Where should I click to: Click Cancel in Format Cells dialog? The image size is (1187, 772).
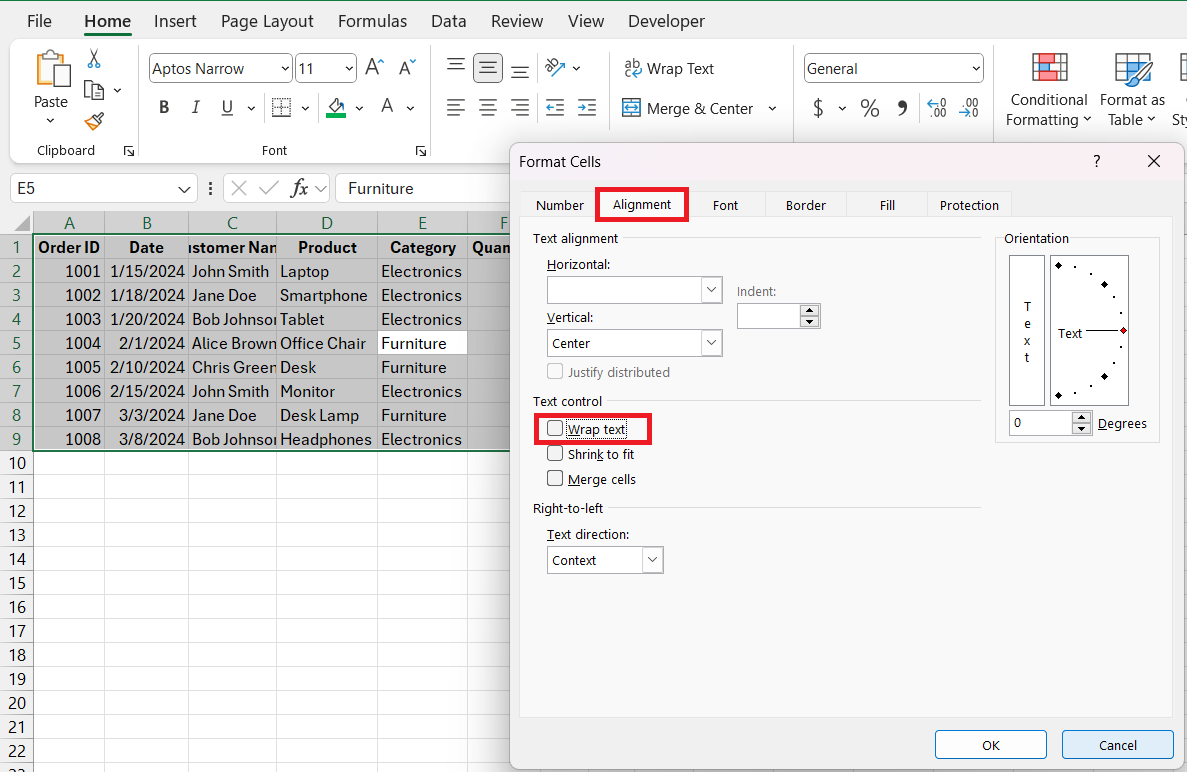point(1117,745)
